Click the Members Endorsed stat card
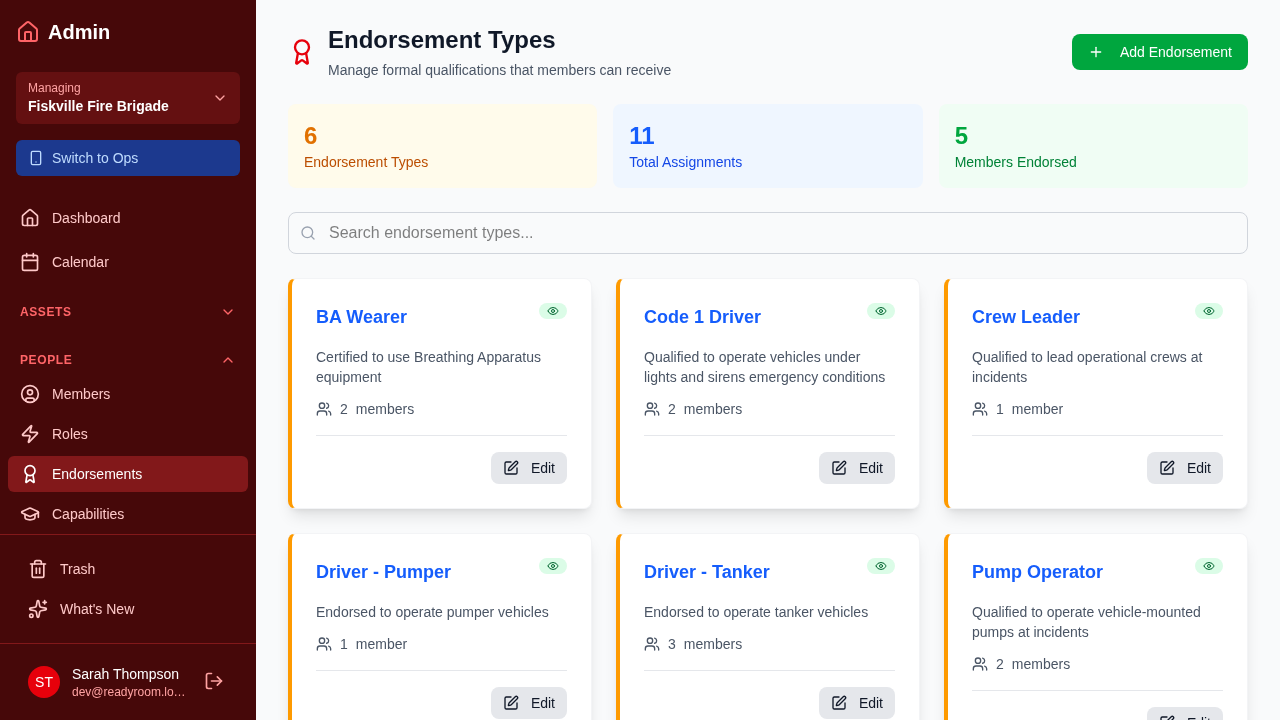1280x720 pixels. tap(1093, 146)
